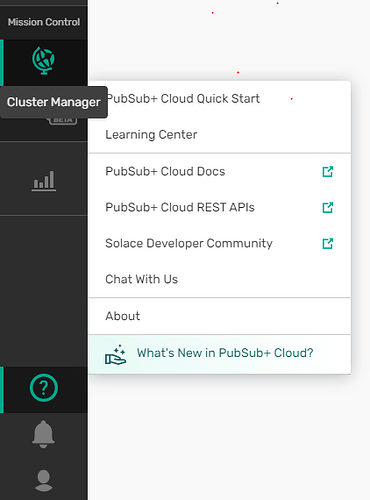
Task: Click the Mission Control label
Action: click(x=44, y=22)
